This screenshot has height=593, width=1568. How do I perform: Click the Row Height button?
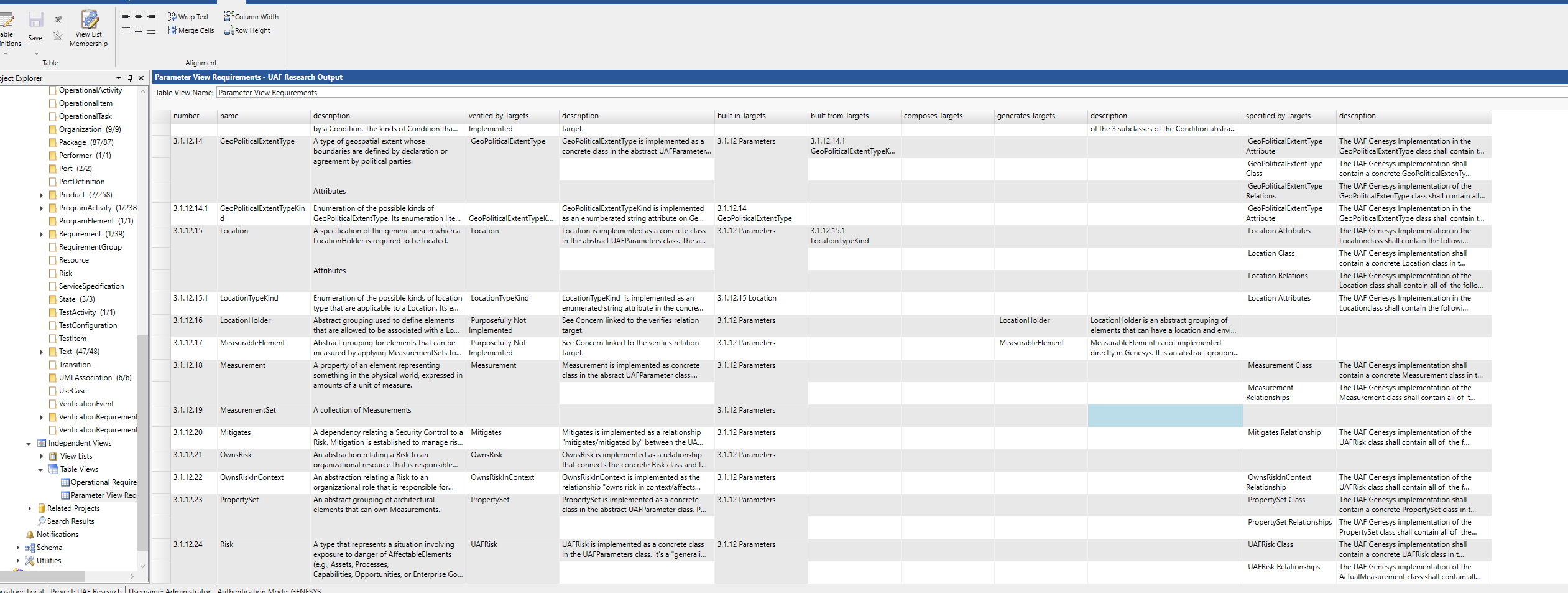click(x=247, y=30)
